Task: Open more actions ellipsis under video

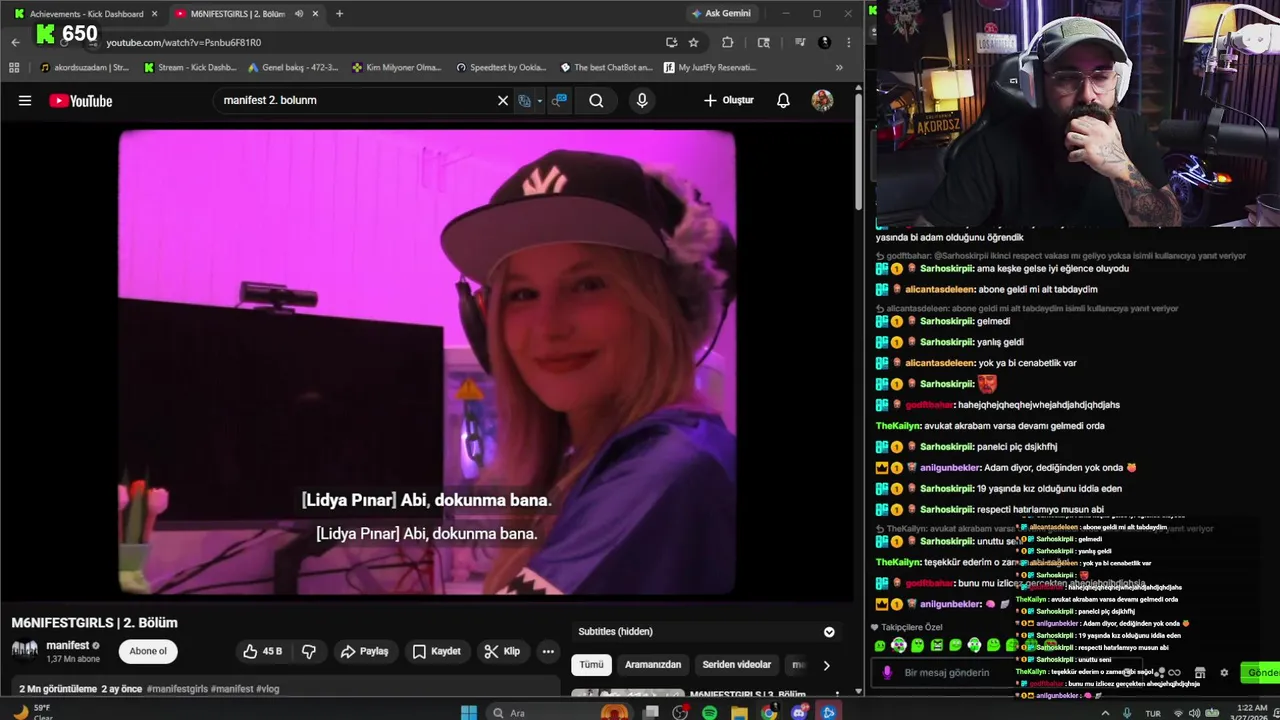Action: pos(548,651)
